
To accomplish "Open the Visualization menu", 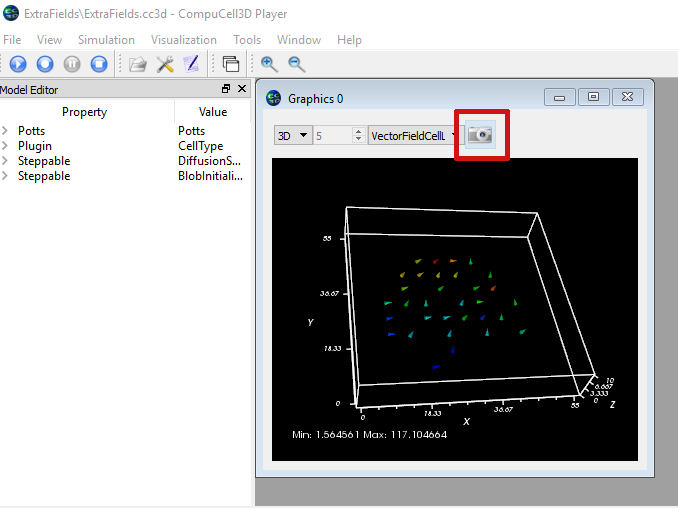I will pyautogui.click(x=184, y=40).
